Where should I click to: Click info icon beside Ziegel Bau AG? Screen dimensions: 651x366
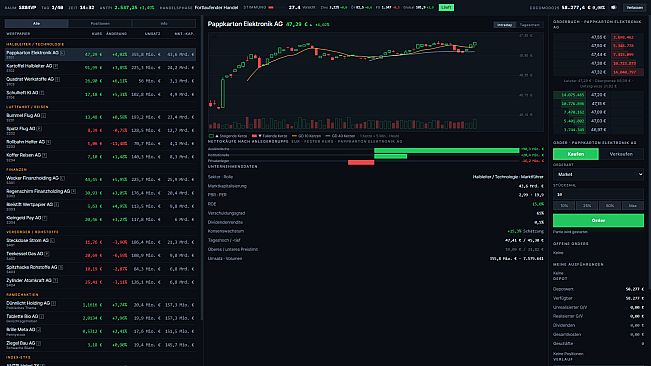coord(39,343)
